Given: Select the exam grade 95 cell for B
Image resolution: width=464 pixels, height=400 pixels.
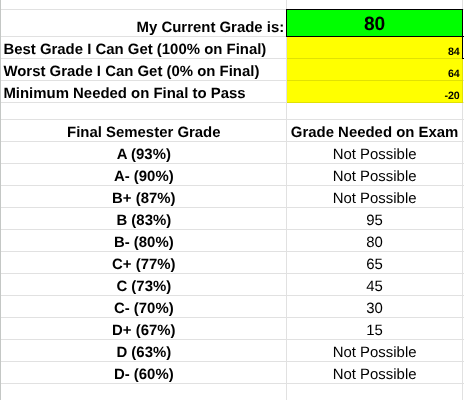Looking at the screenshot, I should pos(374,219).
